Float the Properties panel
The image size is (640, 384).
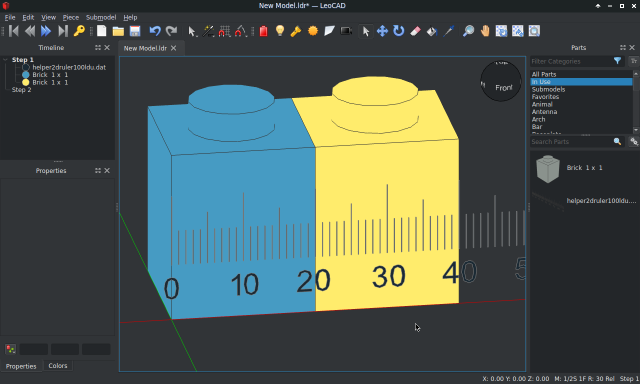click(x=98, y=171)
